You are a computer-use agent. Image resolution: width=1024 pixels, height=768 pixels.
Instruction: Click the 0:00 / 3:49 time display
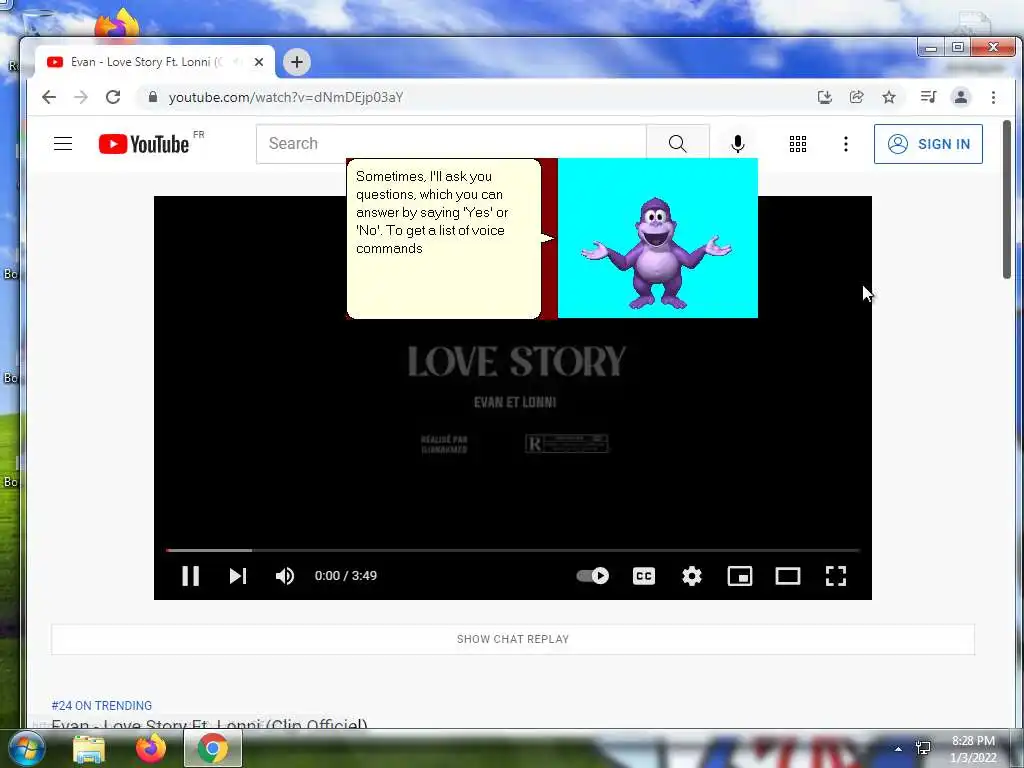coord(345,575)
